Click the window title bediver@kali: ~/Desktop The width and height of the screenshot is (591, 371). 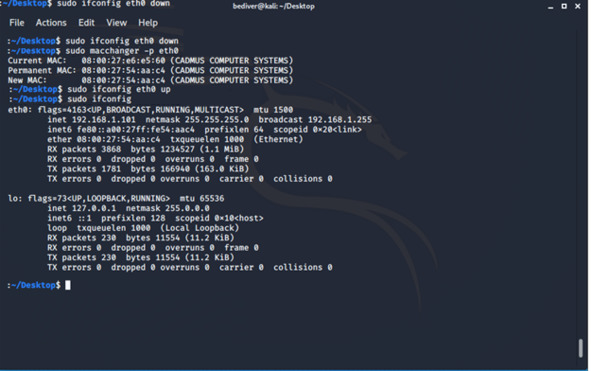pyautogui.click(x=274, y=6)
